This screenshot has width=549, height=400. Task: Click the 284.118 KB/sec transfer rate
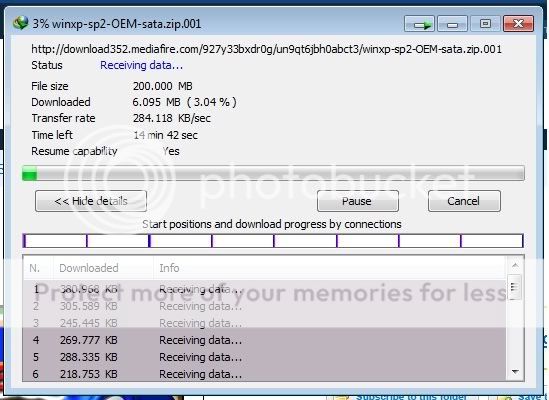click(x=172, y=118)
